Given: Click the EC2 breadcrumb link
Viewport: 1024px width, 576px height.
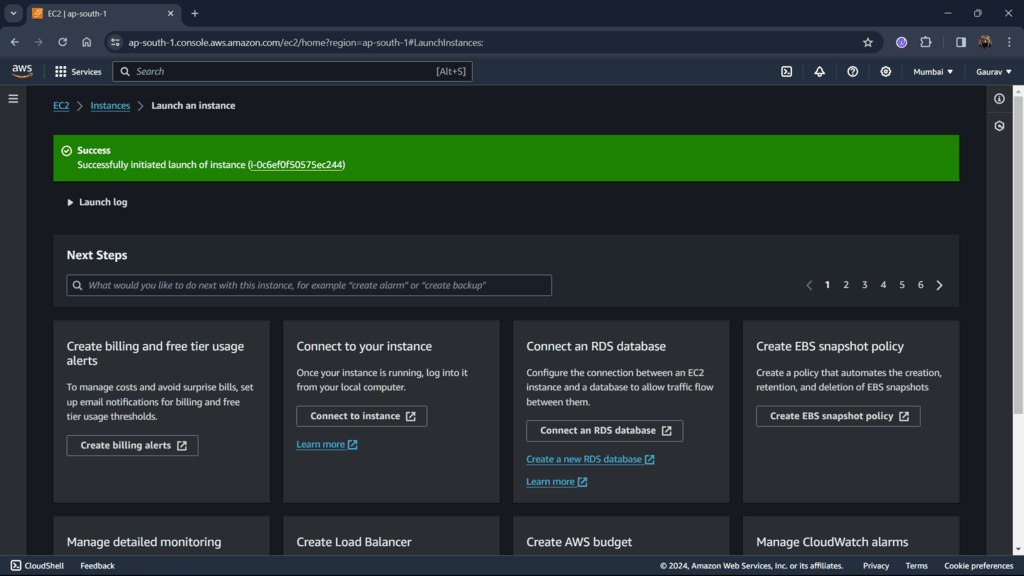Looking at the screenshot, I should pos(61,106).
